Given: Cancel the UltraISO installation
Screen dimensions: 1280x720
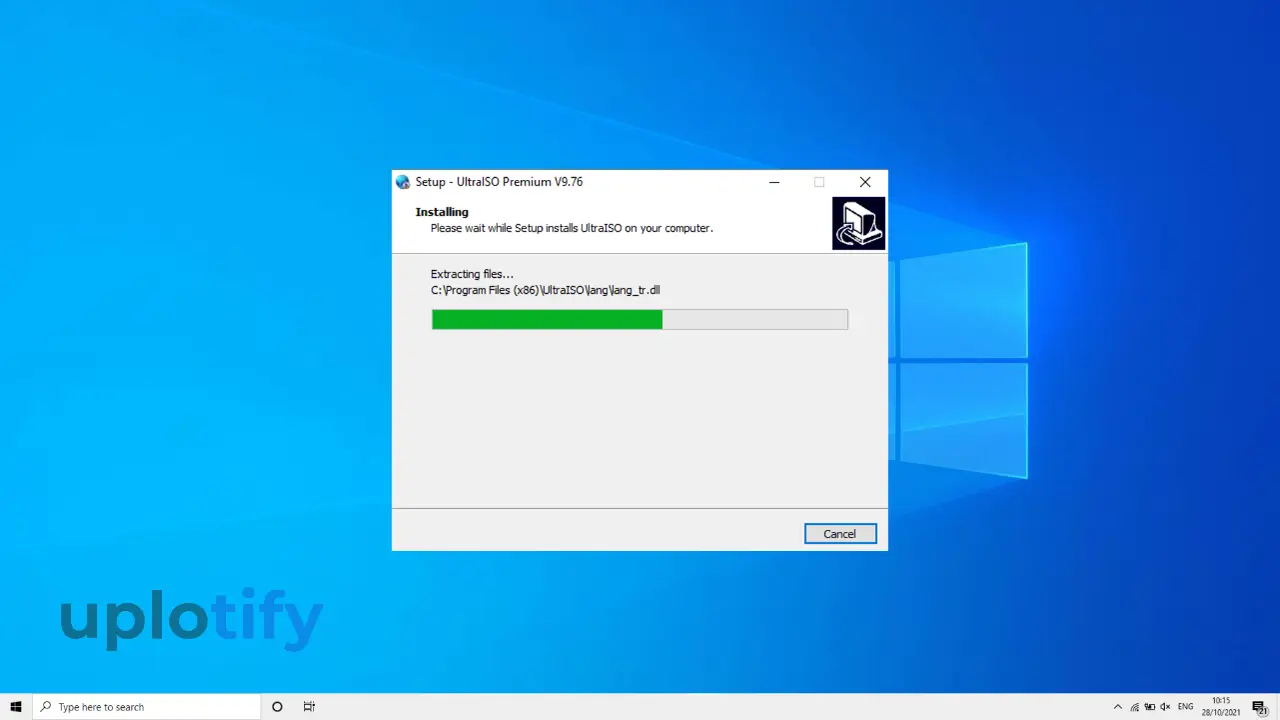Looking at the screenshot, I should (x=840, y=534).
